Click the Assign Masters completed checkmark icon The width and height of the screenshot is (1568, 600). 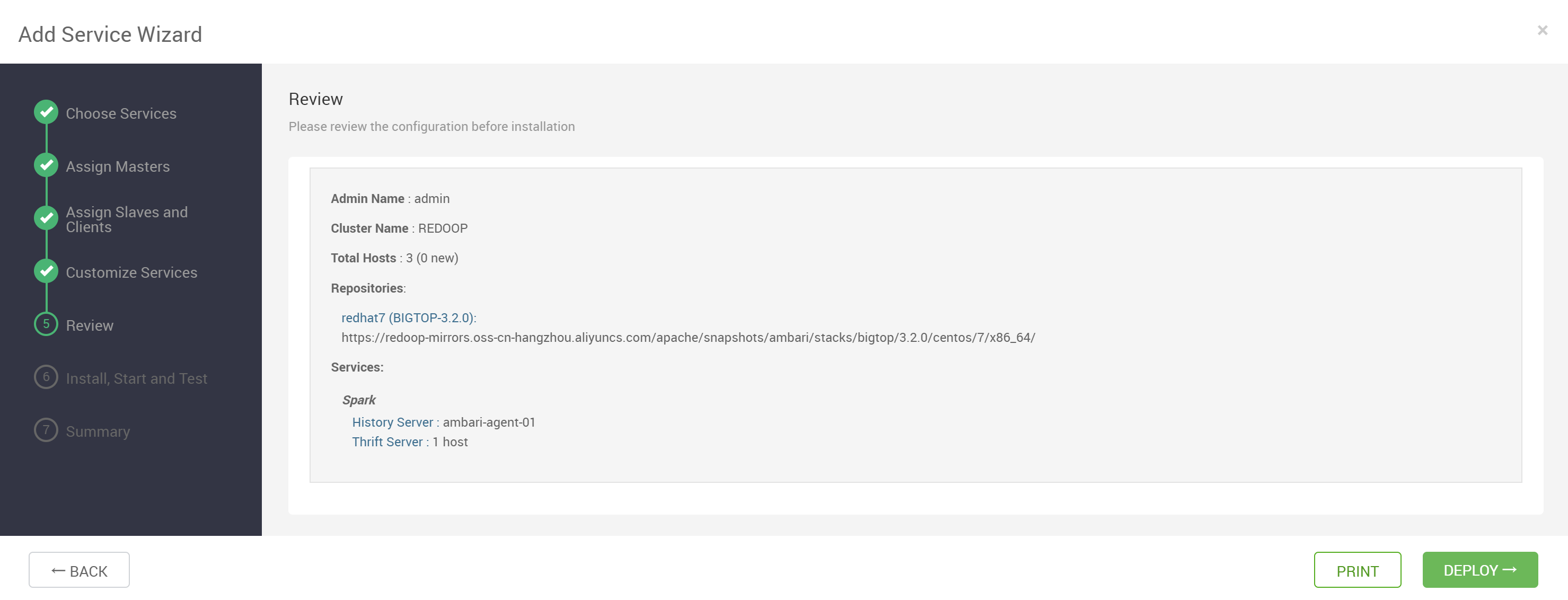(x=46, y=165)
